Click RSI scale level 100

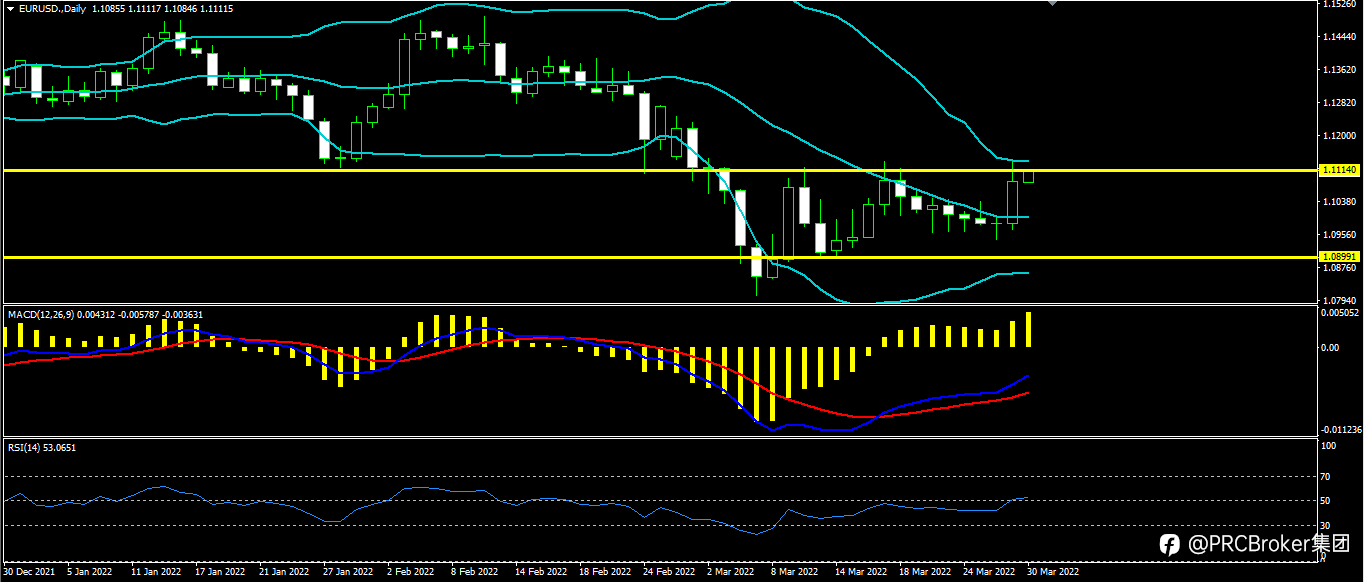click(1329, 447)
